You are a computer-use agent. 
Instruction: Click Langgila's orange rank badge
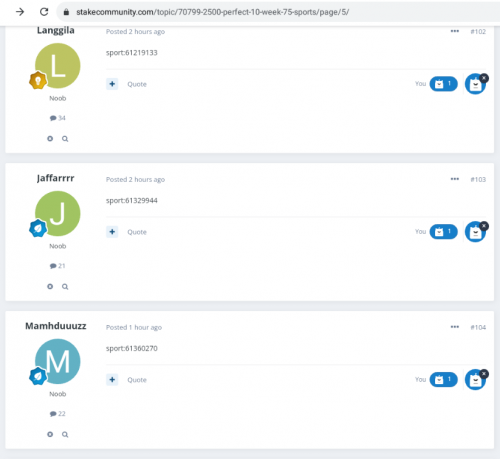(x=38, y=80)
